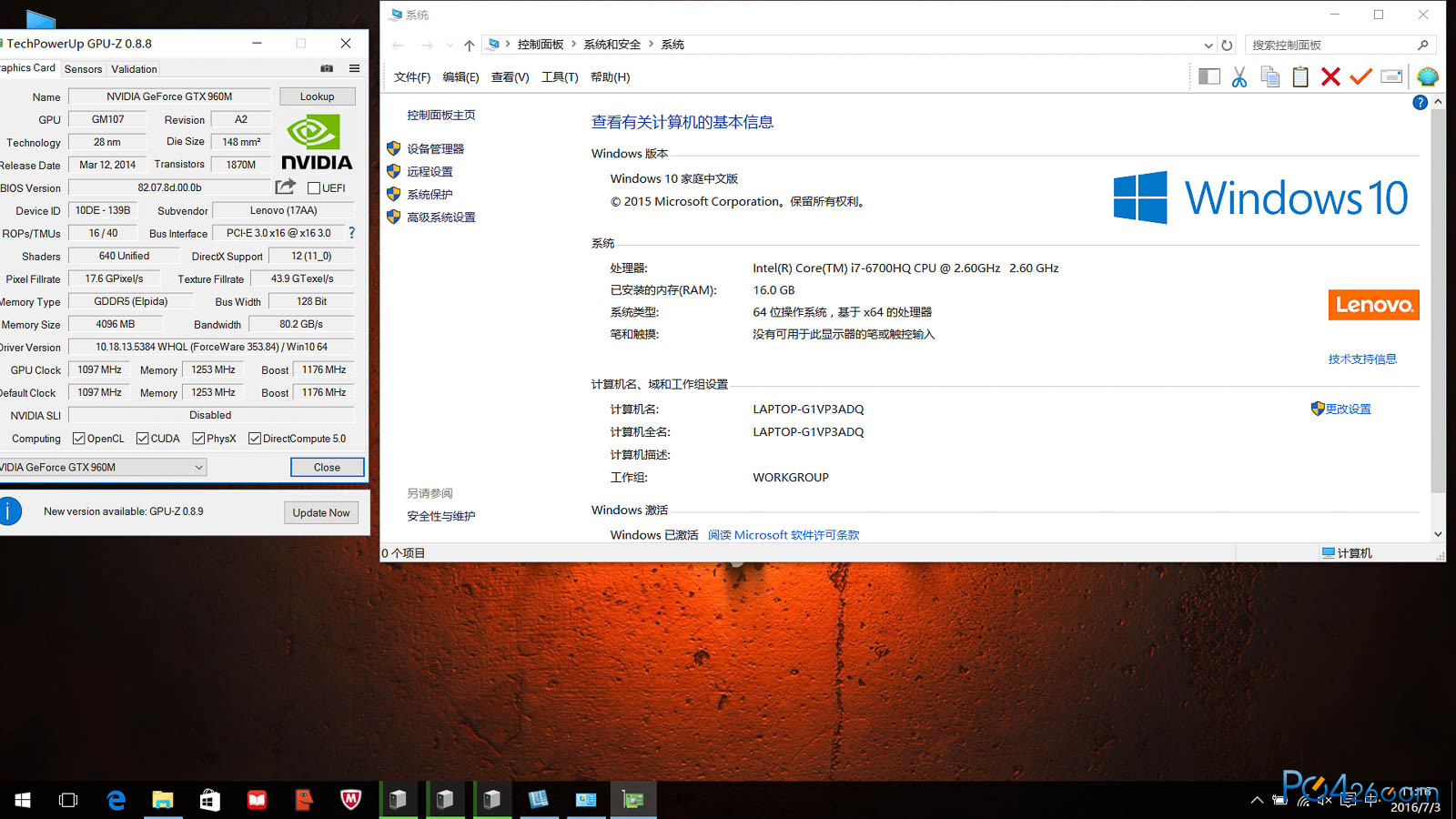Click Bus Interface question mark icon

tap(352, 233)
